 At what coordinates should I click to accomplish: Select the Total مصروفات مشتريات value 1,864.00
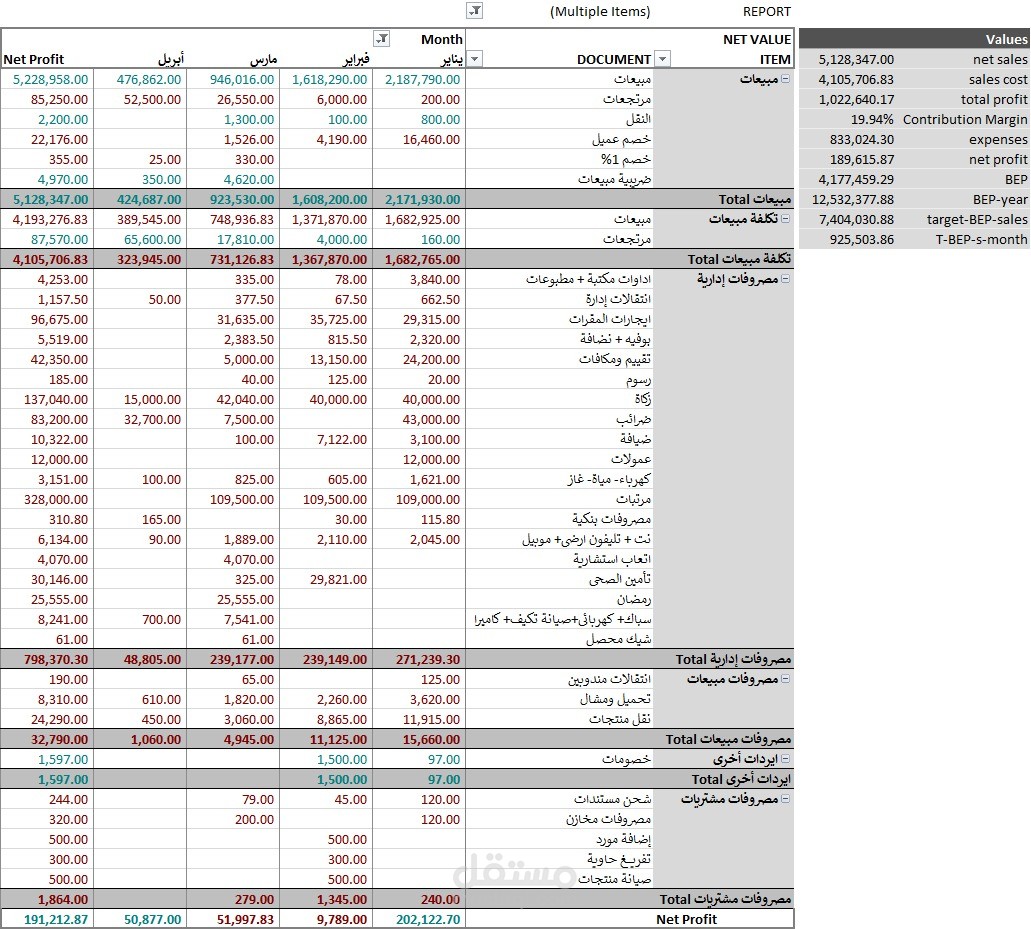point(62,899)
